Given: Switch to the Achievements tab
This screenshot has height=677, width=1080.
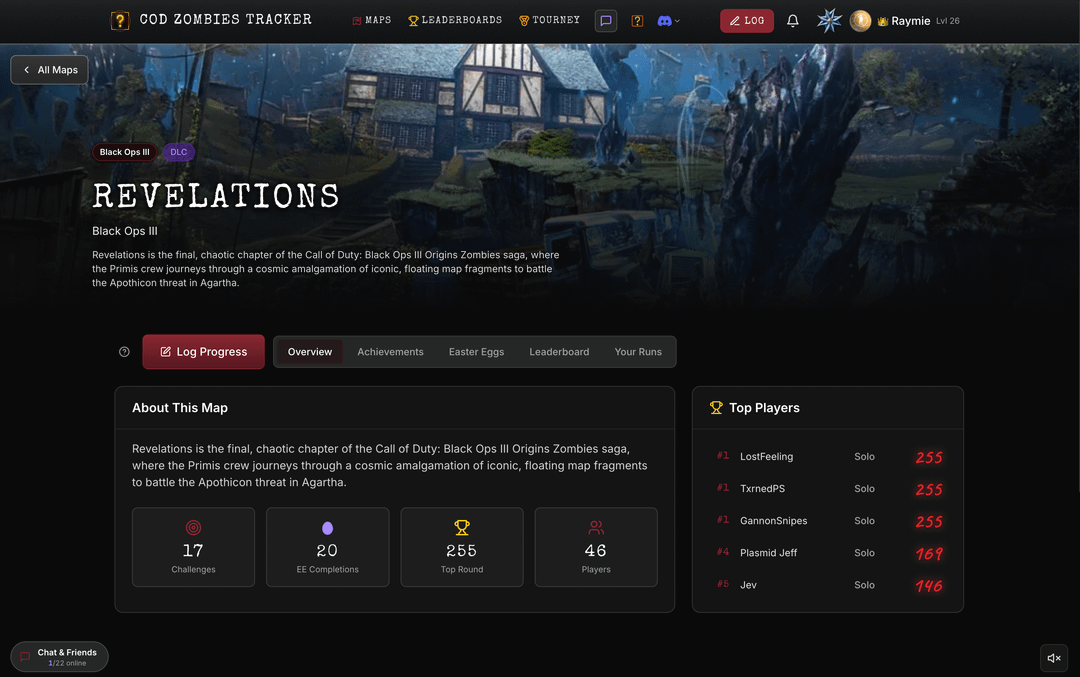Looking at the screenshot, I should point(390,352).
